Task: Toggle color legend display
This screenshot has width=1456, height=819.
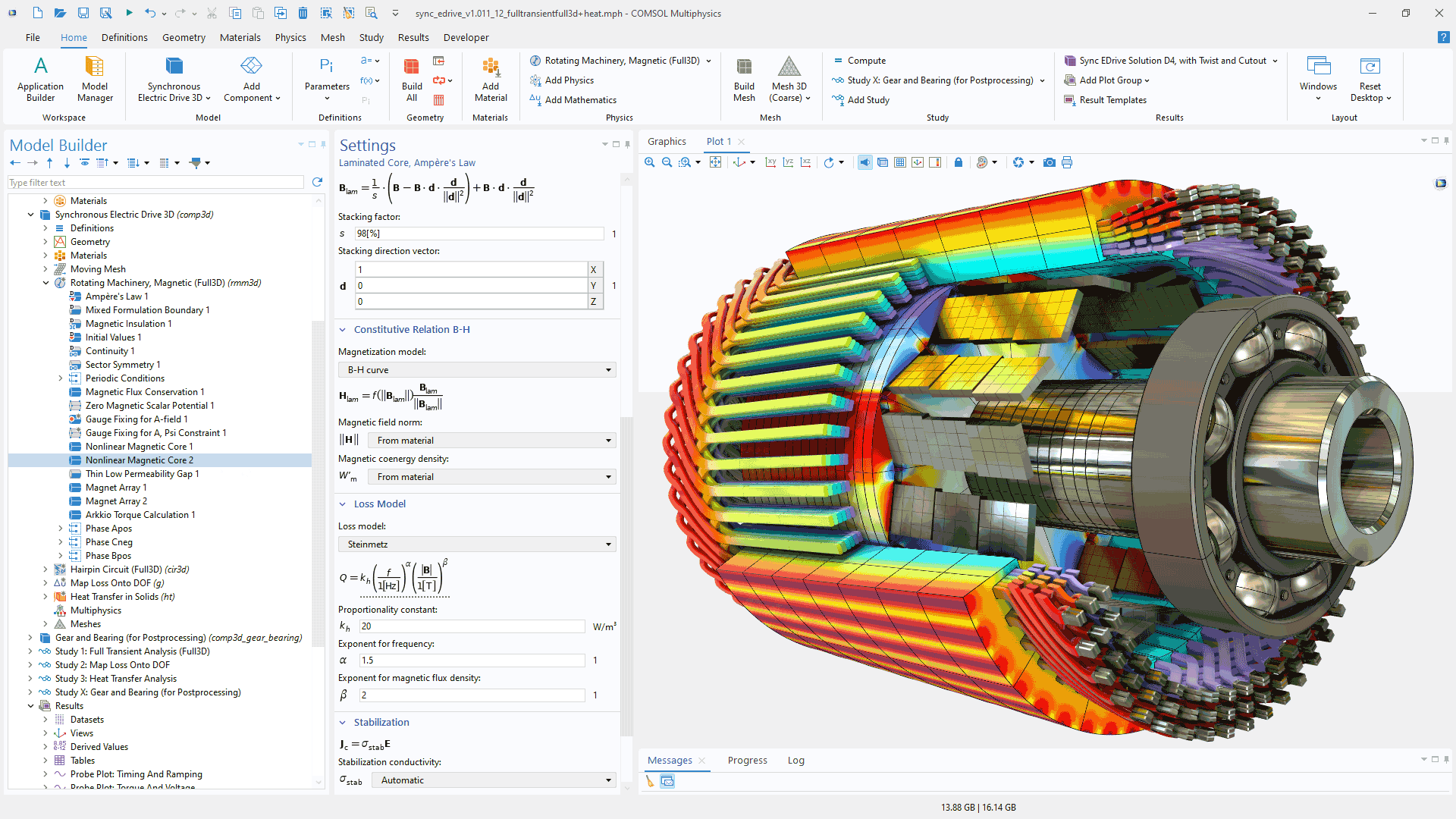Action: (935, 162)
